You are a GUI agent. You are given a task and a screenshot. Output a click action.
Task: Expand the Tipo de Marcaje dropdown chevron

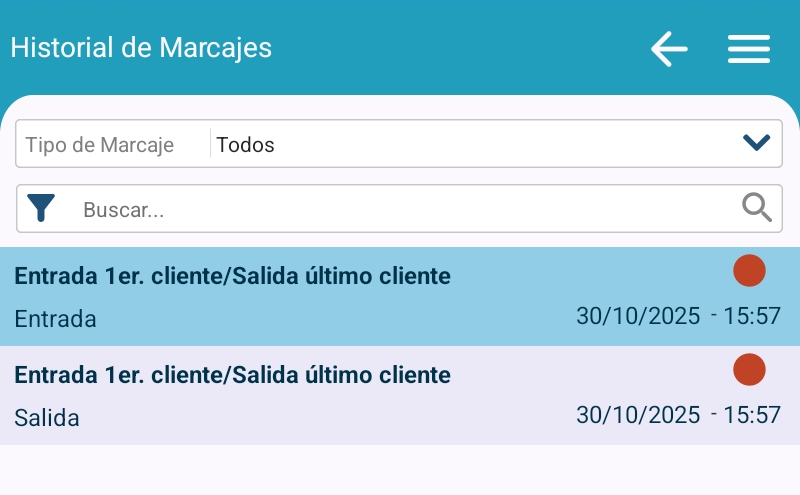pos(757,143)
